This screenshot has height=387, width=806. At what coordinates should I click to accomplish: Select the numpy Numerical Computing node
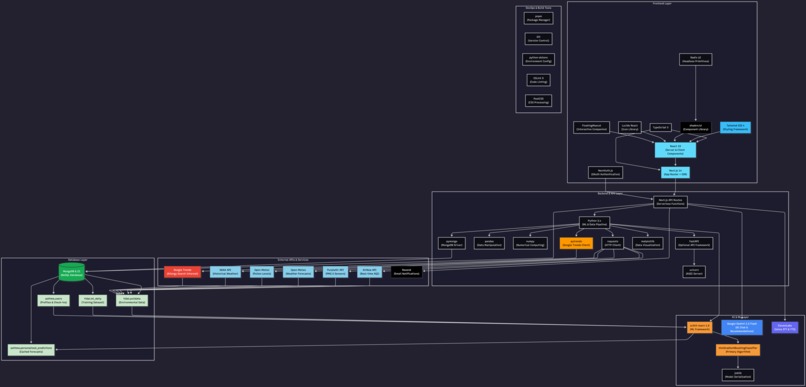click(x=530, y=244)
